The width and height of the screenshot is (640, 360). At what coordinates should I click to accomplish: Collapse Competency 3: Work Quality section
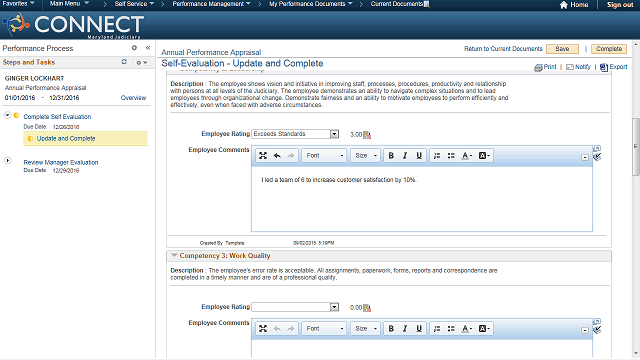click(174, 256)
